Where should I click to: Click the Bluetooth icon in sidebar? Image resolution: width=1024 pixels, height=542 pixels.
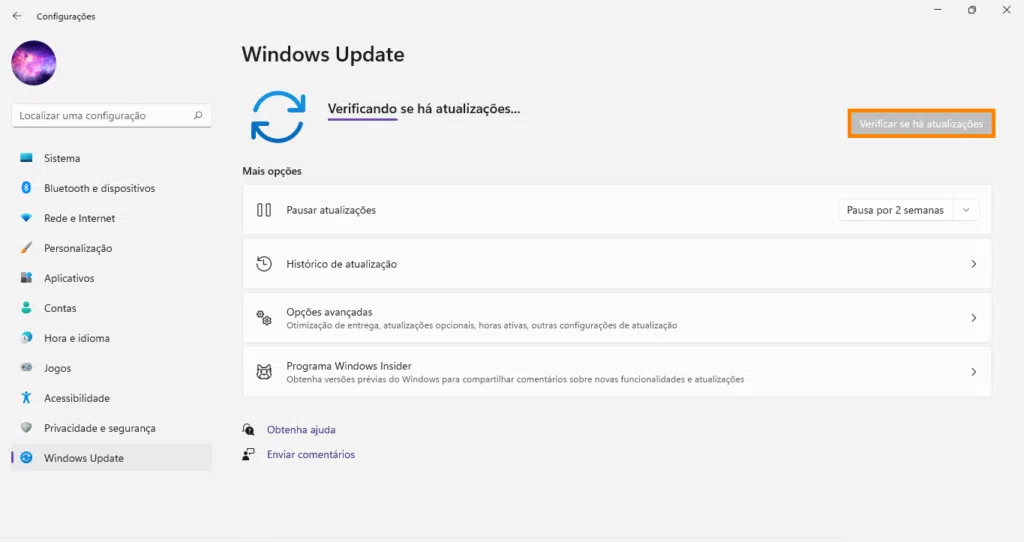point(26,188)
